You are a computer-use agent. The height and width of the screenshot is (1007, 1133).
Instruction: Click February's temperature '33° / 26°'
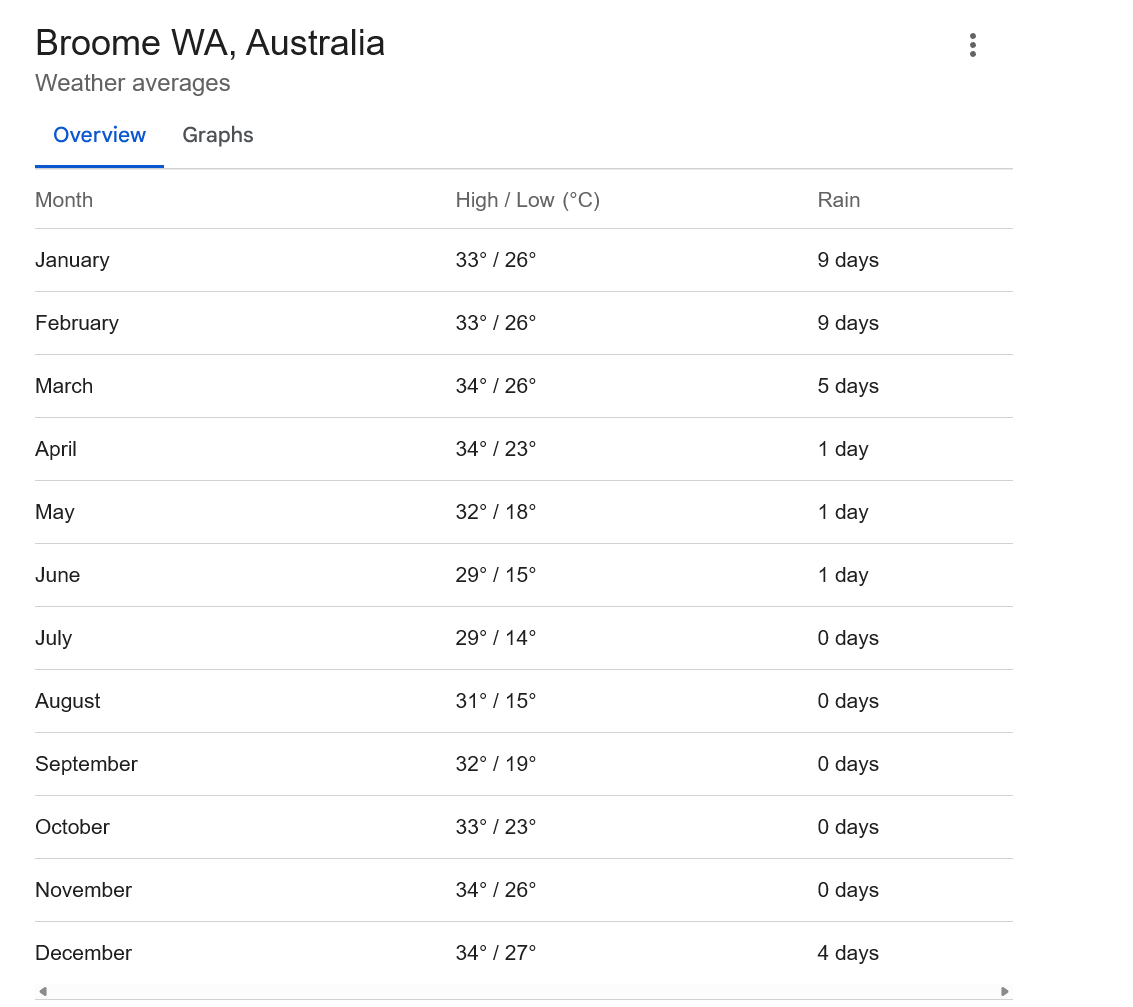click(496, 323)
